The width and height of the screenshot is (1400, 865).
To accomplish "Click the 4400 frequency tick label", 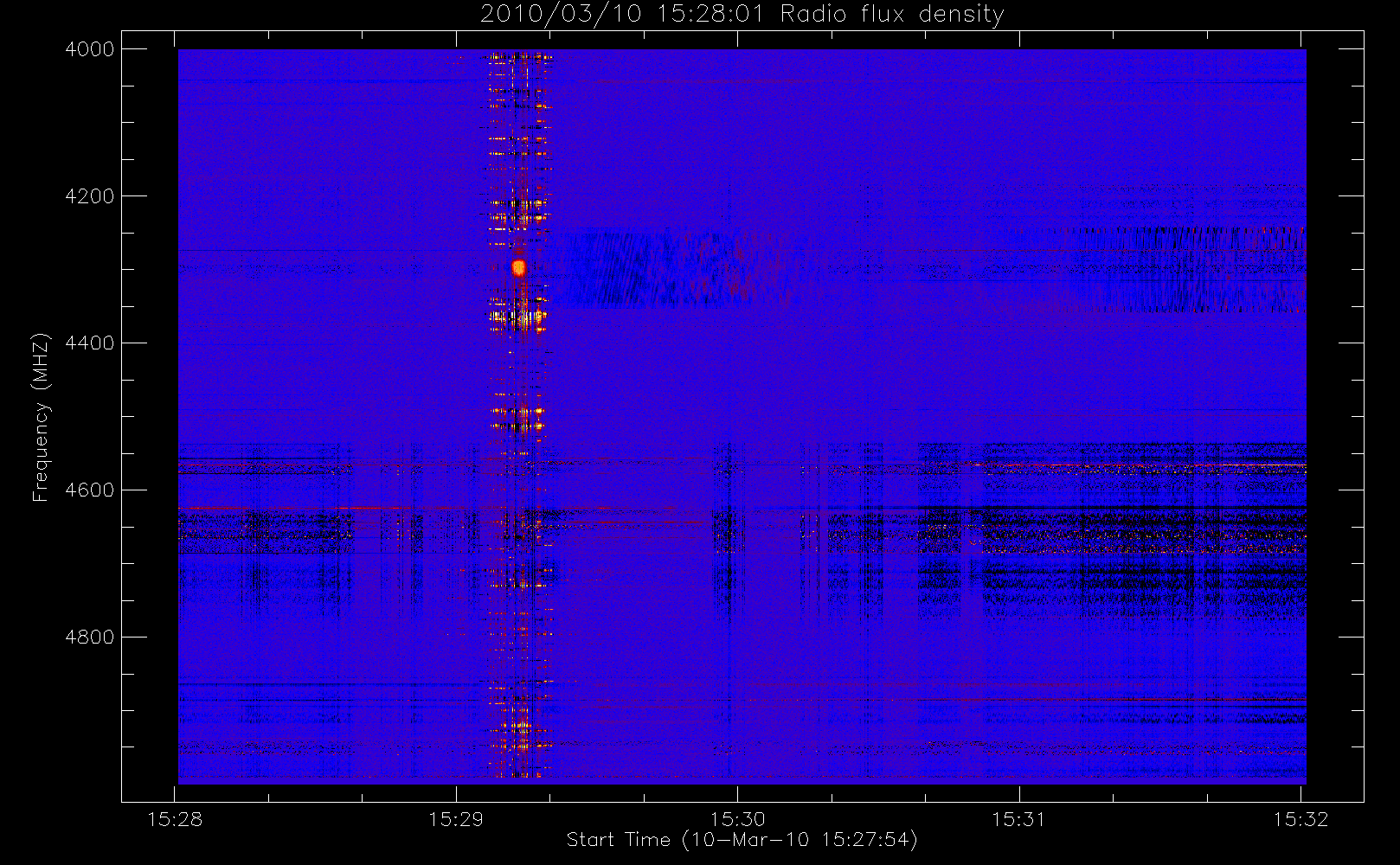I will (x=90, y=343).
